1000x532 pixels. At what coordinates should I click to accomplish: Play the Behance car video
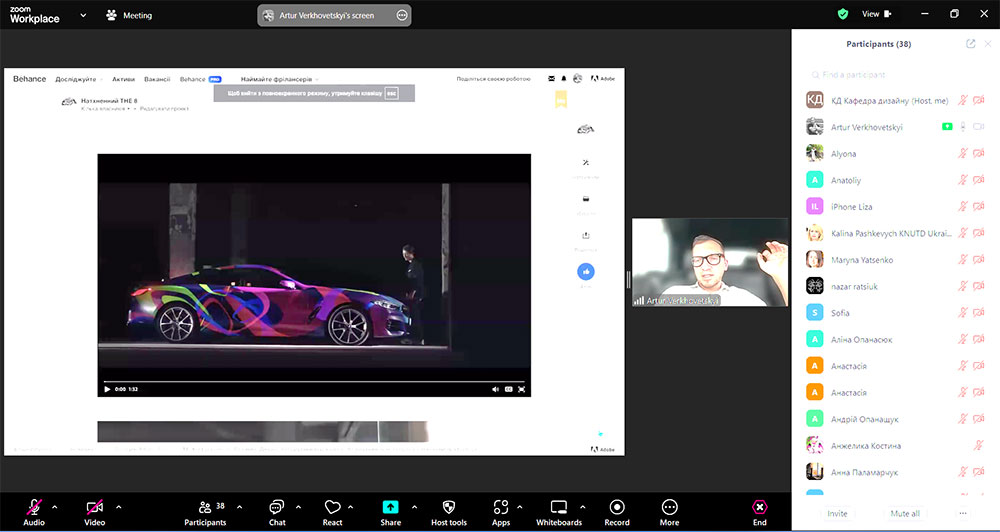(x=107, y=389)
